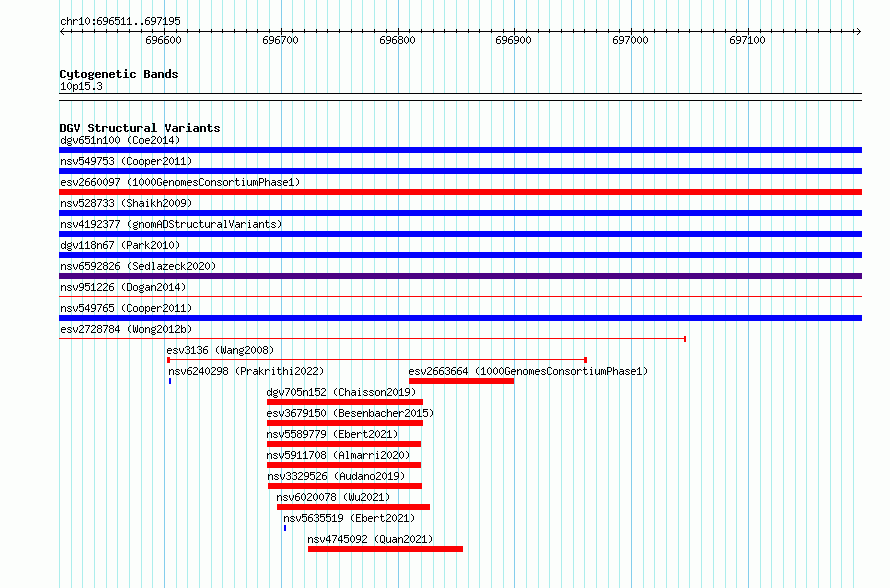Image resolution: width=890 pixels, height=588 pixels.
Task: Click ruler position 697100
Action: pyautogui.click(x=748, y=40)
